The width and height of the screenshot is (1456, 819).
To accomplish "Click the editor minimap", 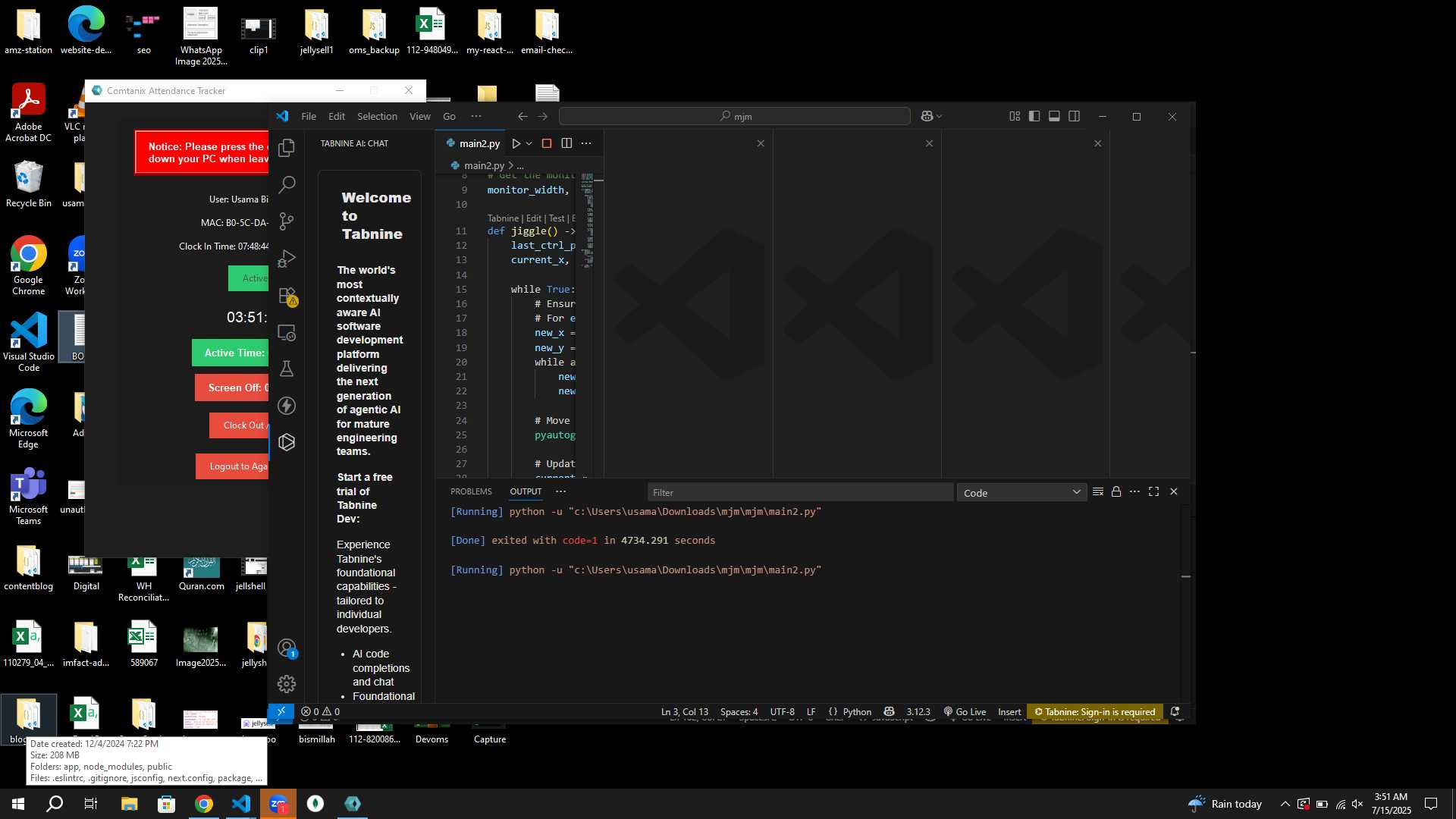I will pos(588,220).
